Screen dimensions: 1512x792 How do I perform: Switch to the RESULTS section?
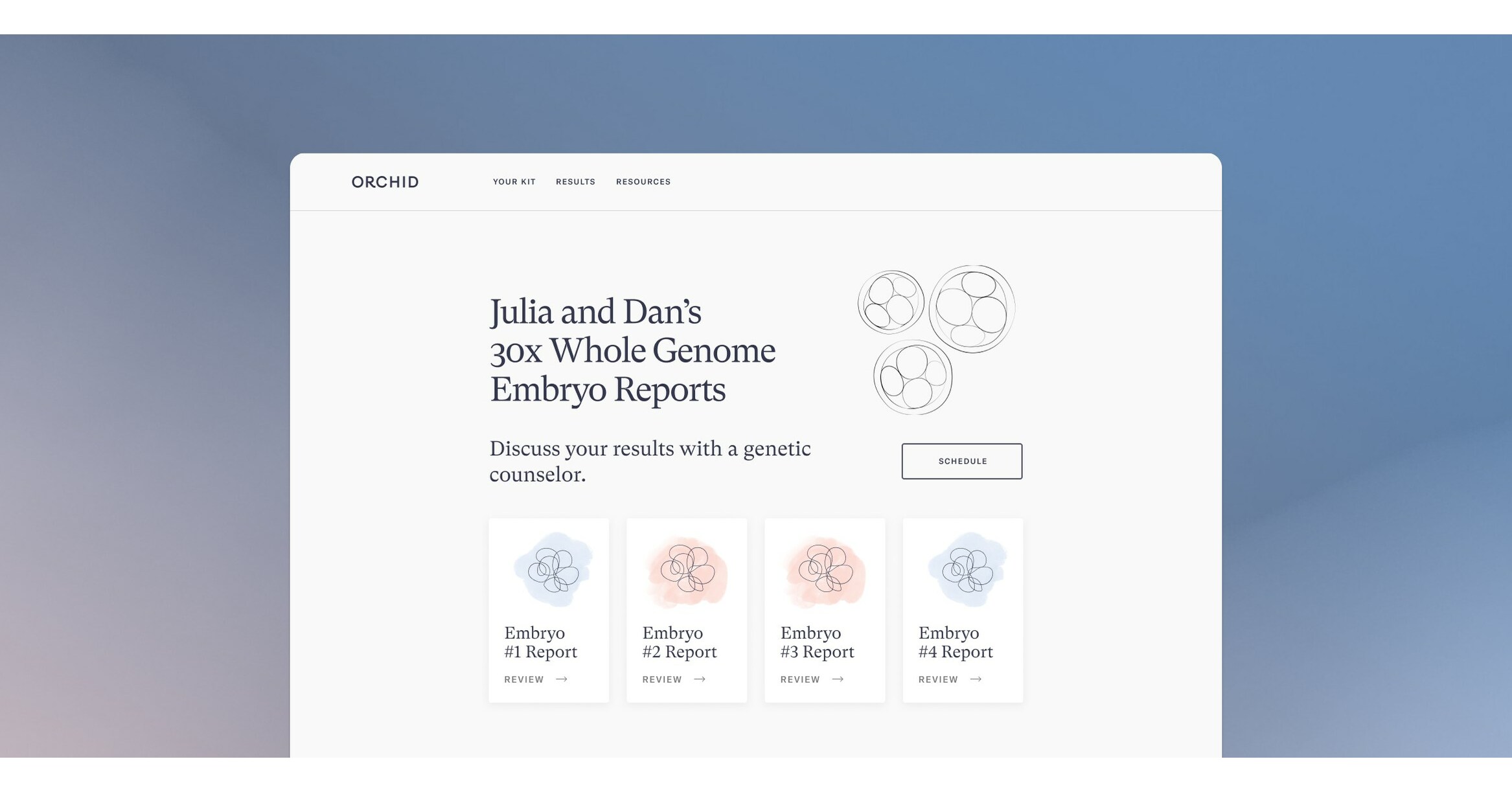pos(575,182)
